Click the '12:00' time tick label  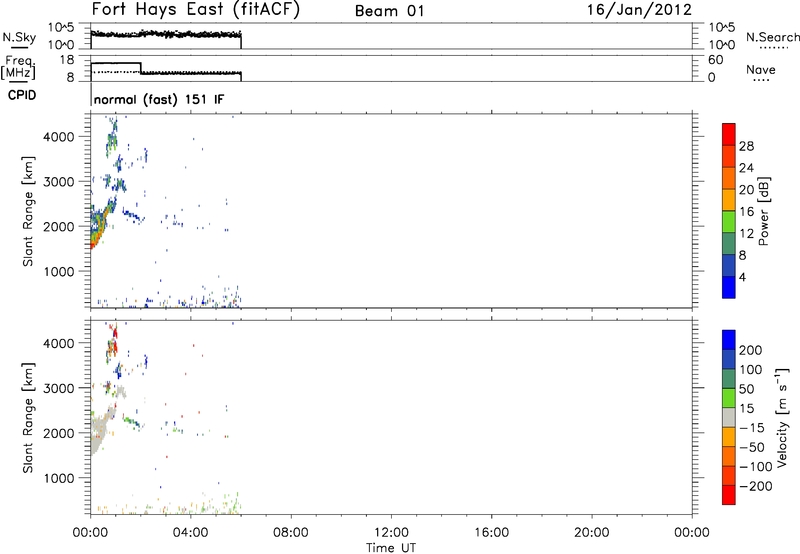391,533
